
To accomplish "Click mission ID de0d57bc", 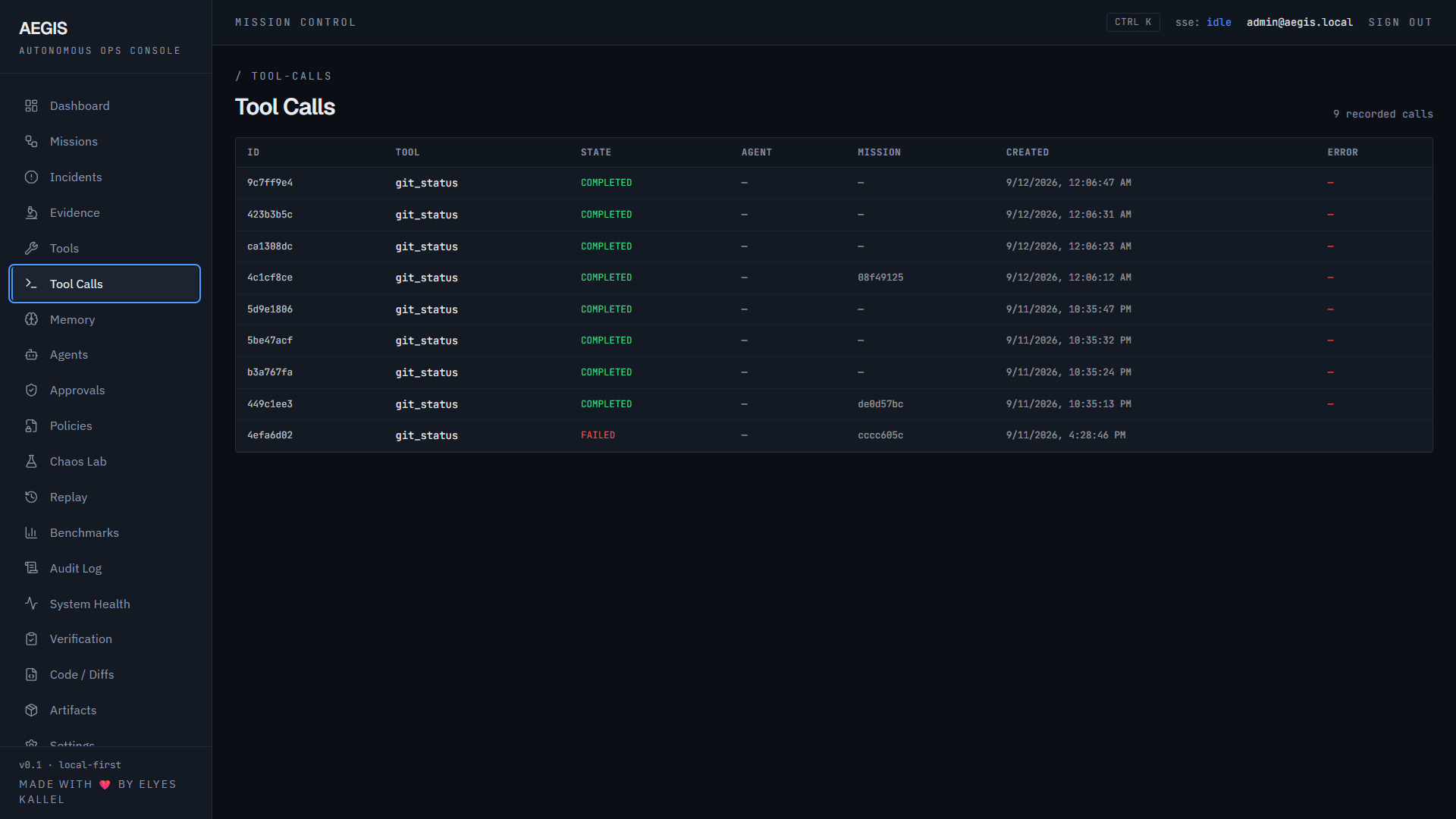I will pyautogui.click(x=880, y=404).
